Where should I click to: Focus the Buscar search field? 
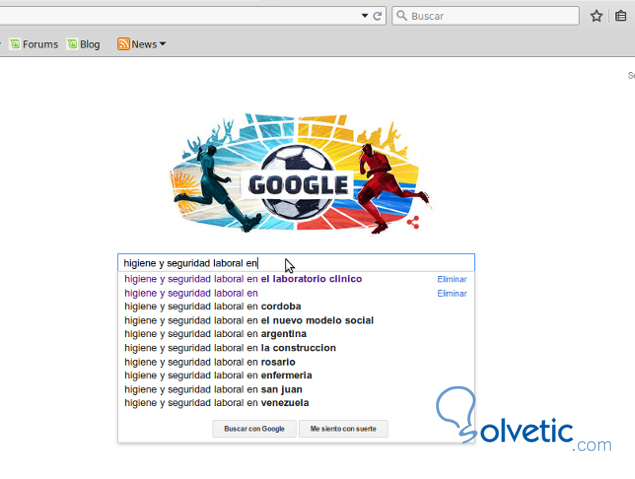pos(486,16)
